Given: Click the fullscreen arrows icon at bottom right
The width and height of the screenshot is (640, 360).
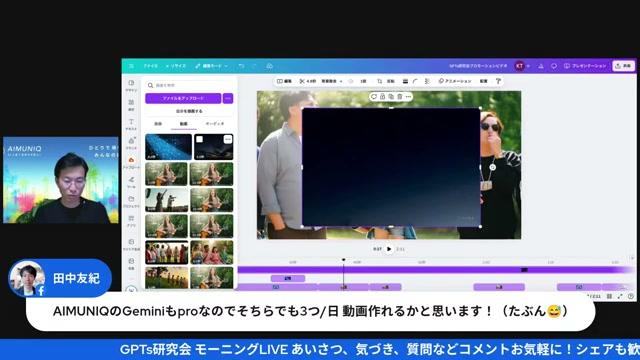Looking at the screenshot, I should (620, 296).
